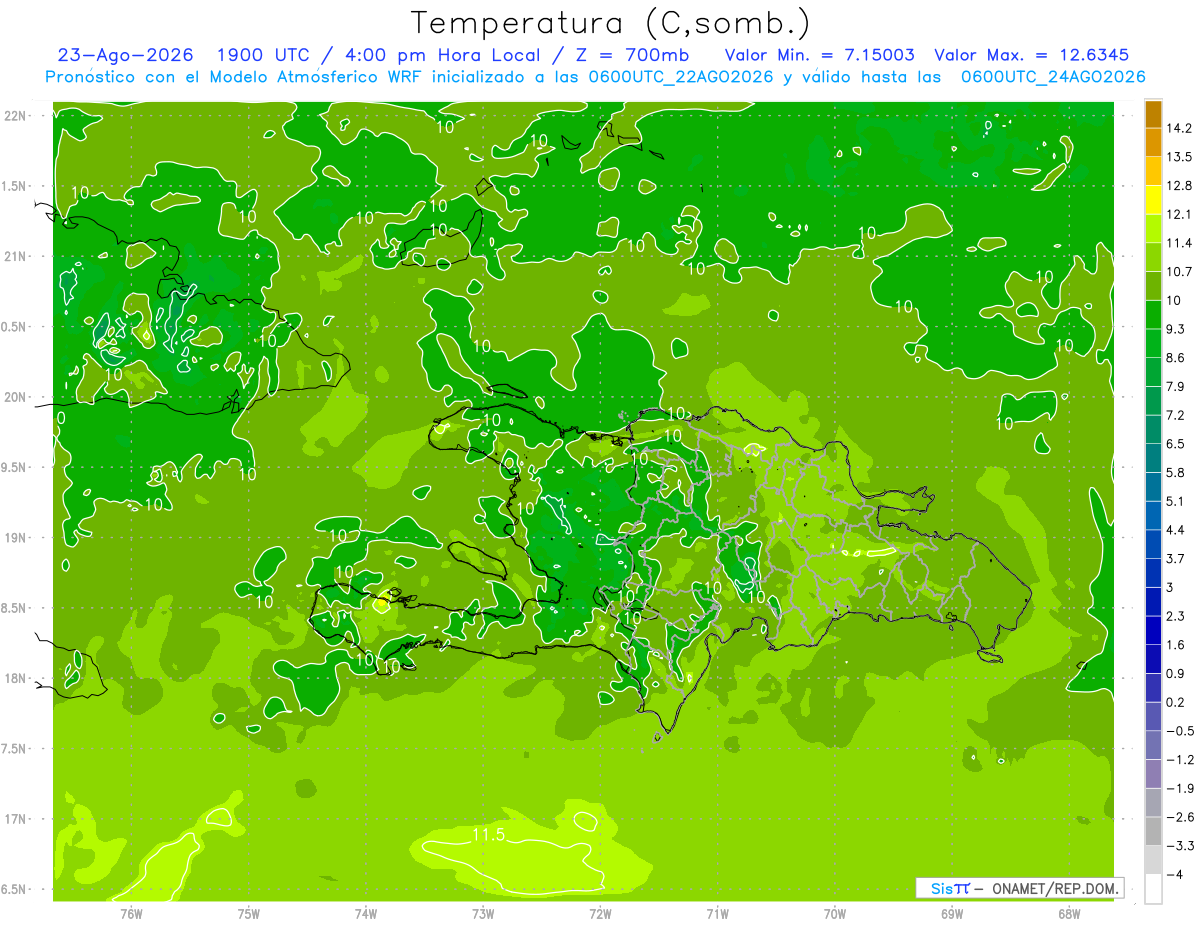
Task: Pick the purple swatch between -1.2 and -1.9
Action: click(1153, 774)
